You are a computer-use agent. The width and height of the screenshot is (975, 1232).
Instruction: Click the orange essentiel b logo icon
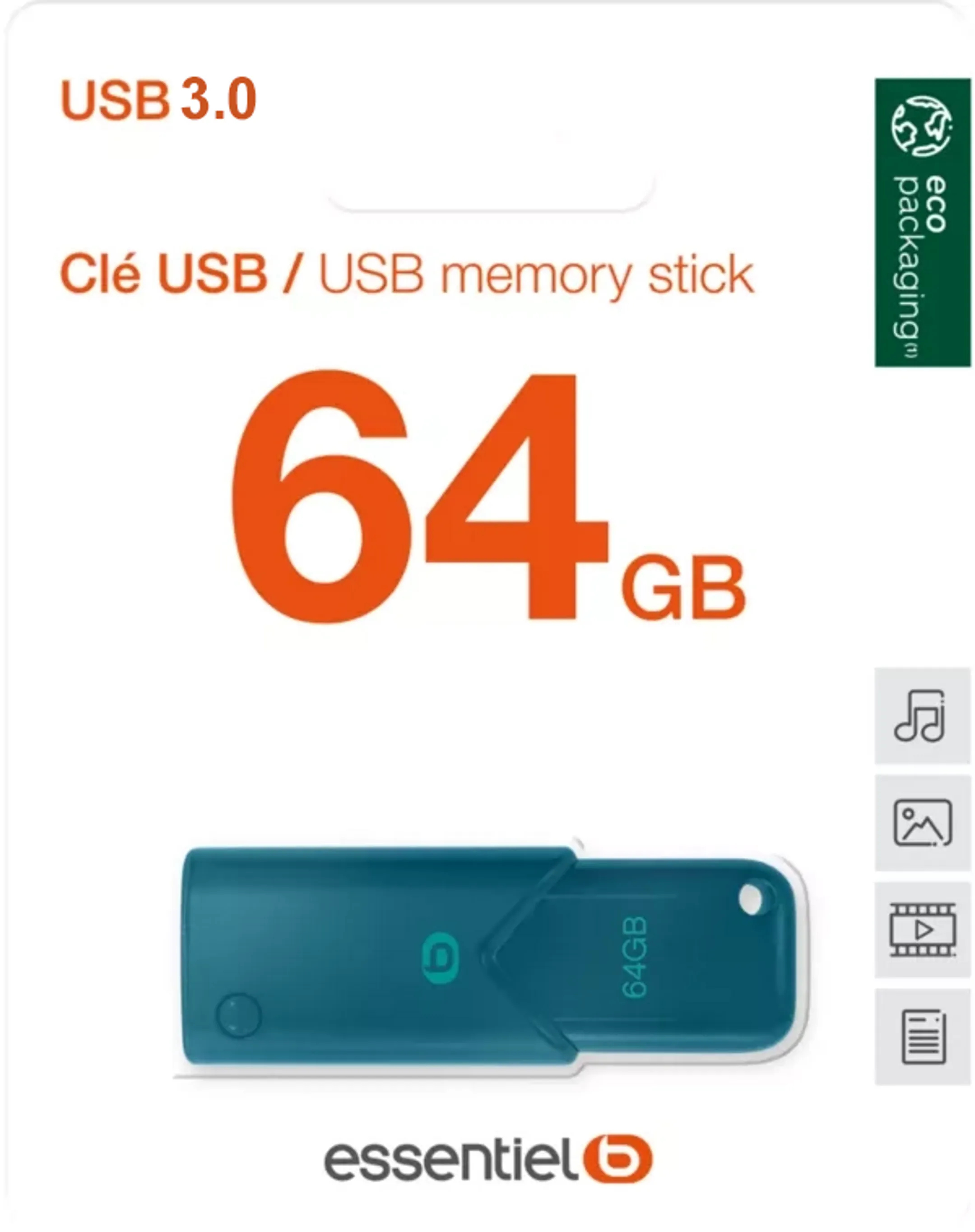click(617, 1159)
